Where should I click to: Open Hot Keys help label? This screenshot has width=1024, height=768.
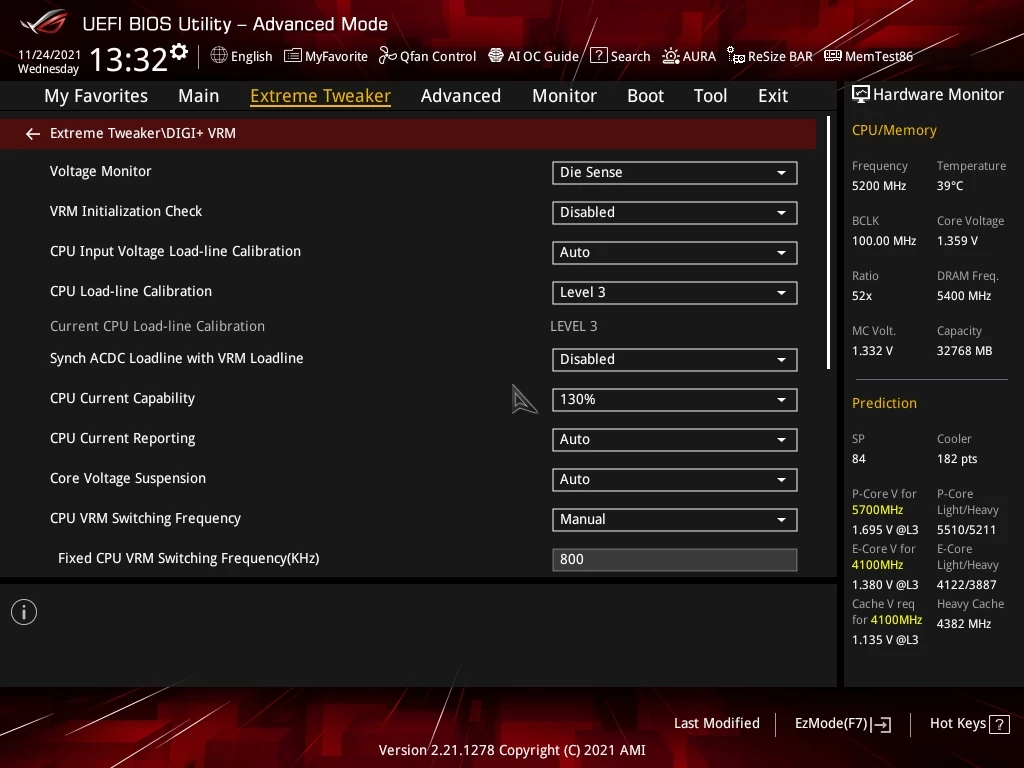click(x=957, y=723)
